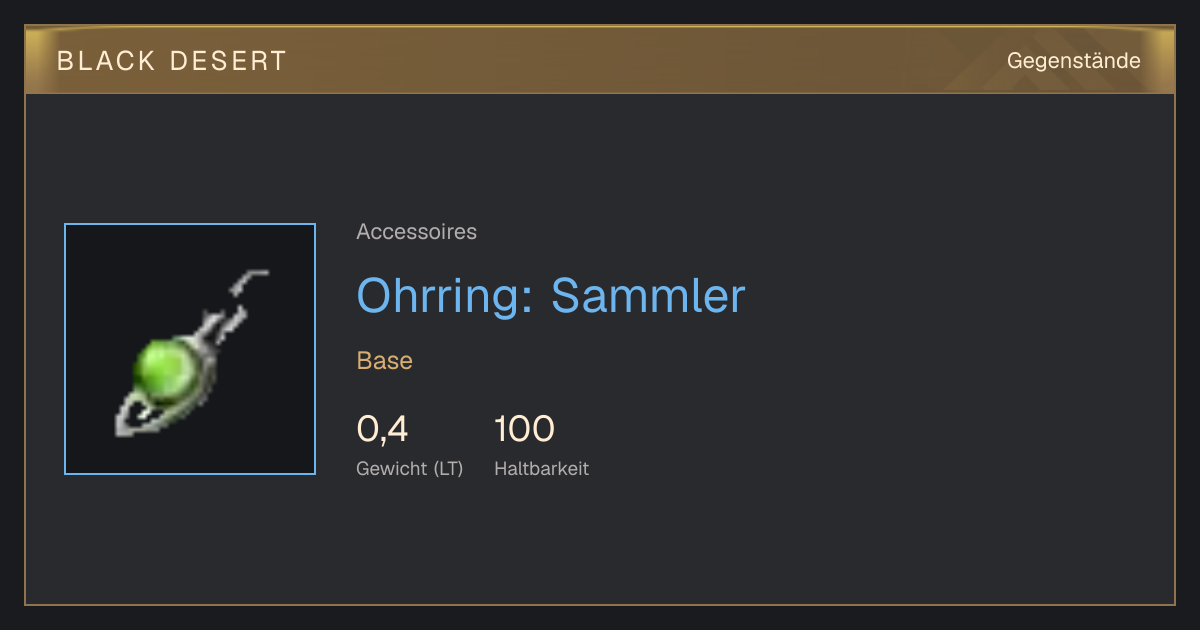Open the Ohrring: Sammler title link
Screen dimensions: 1200x630
click(551, 296)
